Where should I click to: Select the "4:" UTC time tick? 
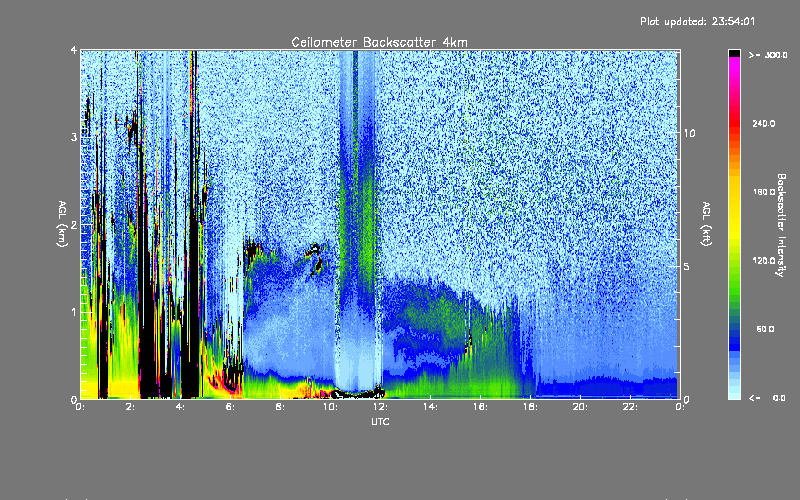tap(181, 407)
